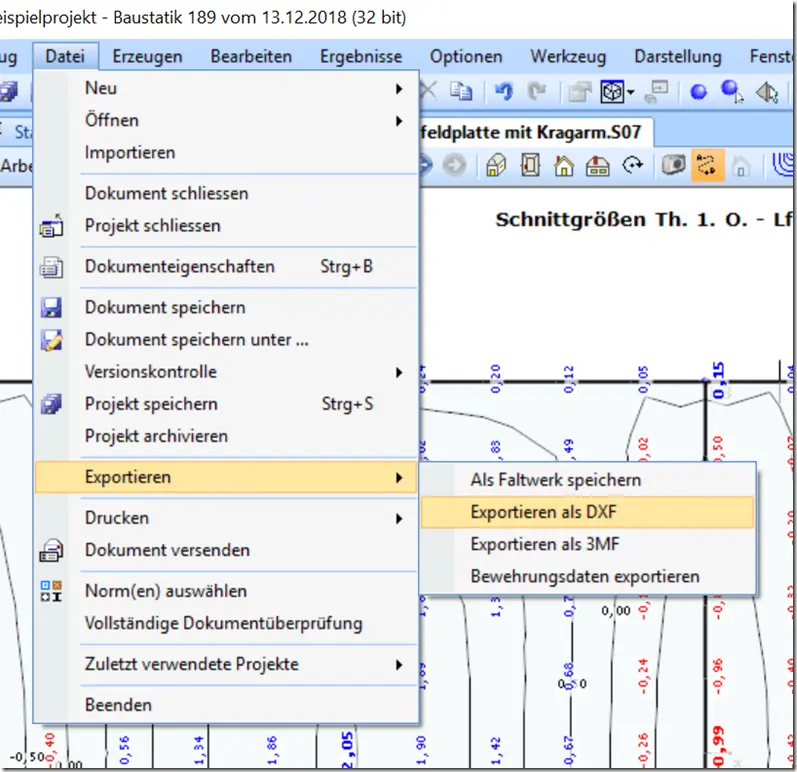Select Projekt archivieren
The height and width of the screenshot is (772, 797).
(227, 436)
